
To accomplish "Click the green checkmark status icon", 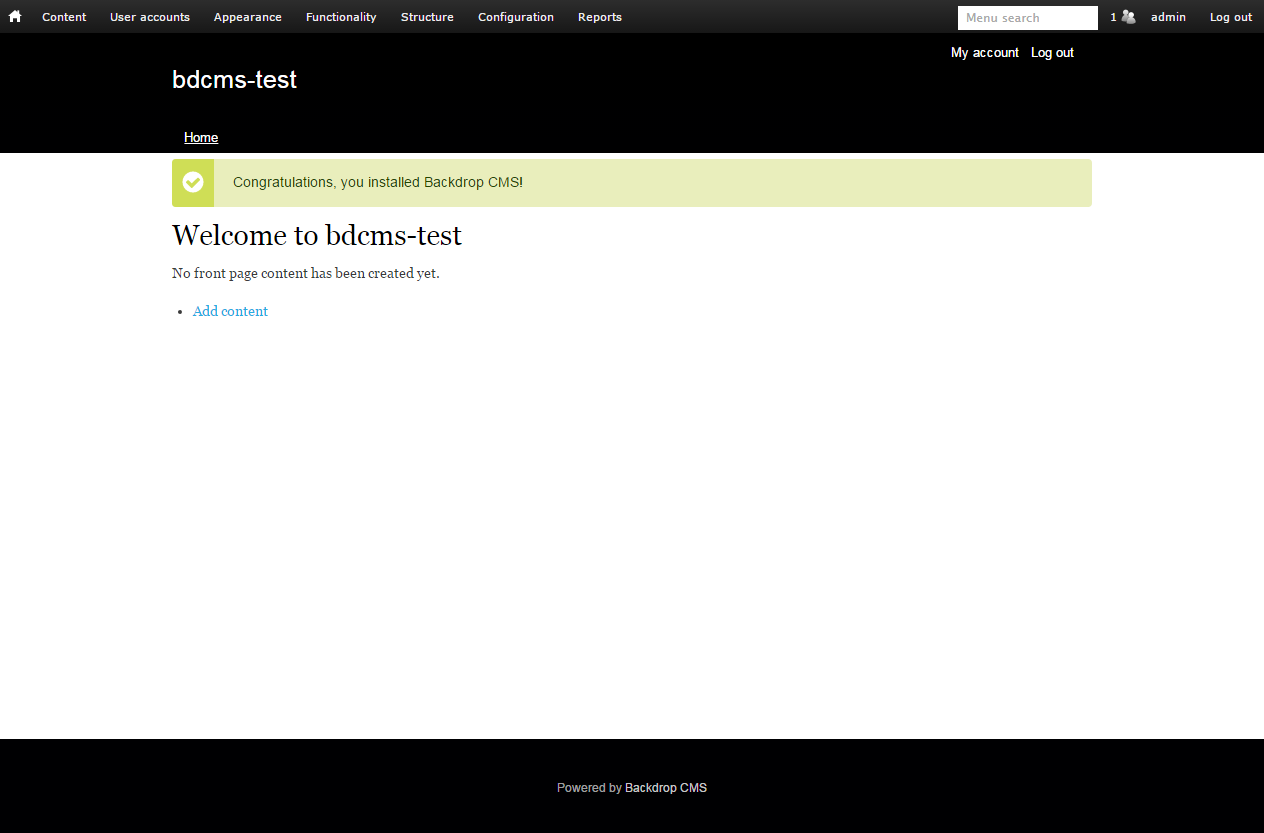I will pyautogui.click(x=193, y=182).
